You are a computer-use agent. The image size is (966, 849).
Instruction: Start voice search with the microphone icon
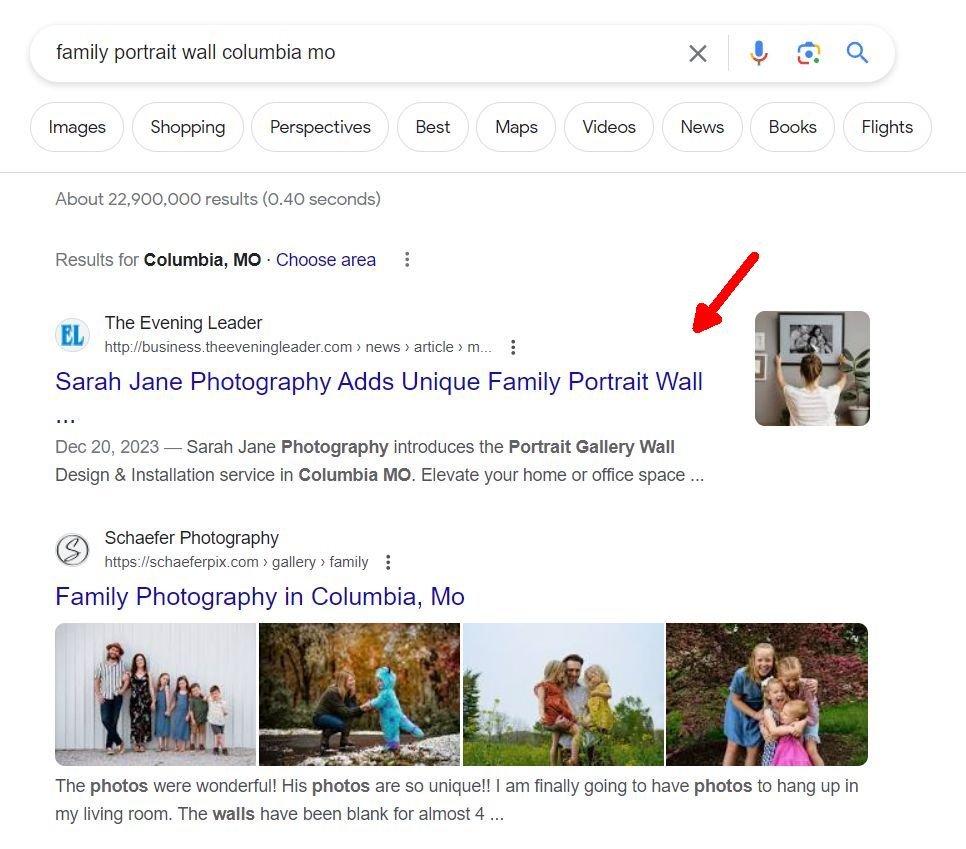click(759, 53)
